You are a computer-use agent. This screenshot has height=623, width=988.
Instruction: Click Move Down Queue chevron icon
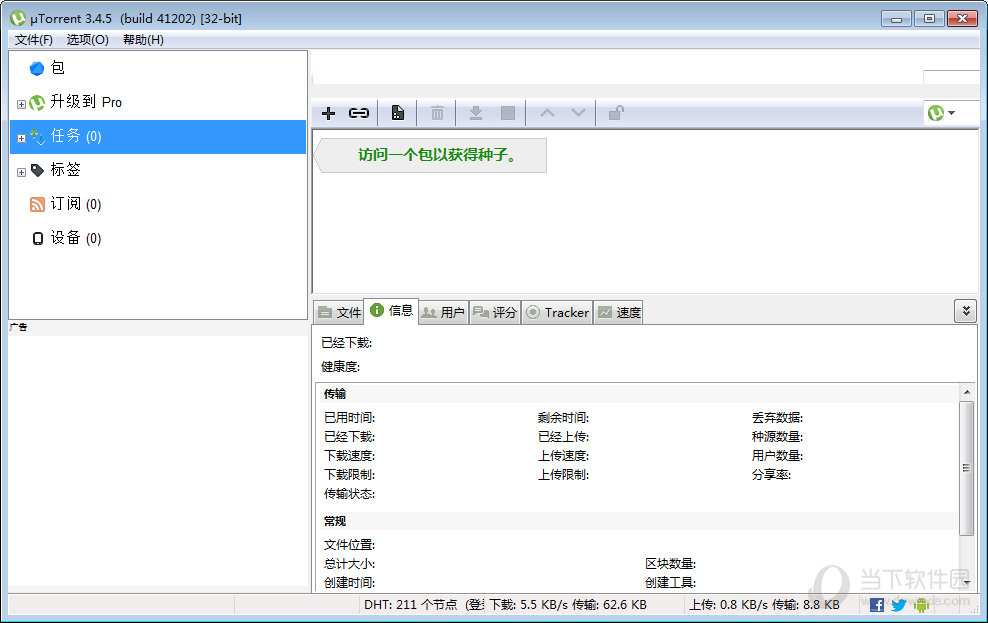[x=578, y=113]
